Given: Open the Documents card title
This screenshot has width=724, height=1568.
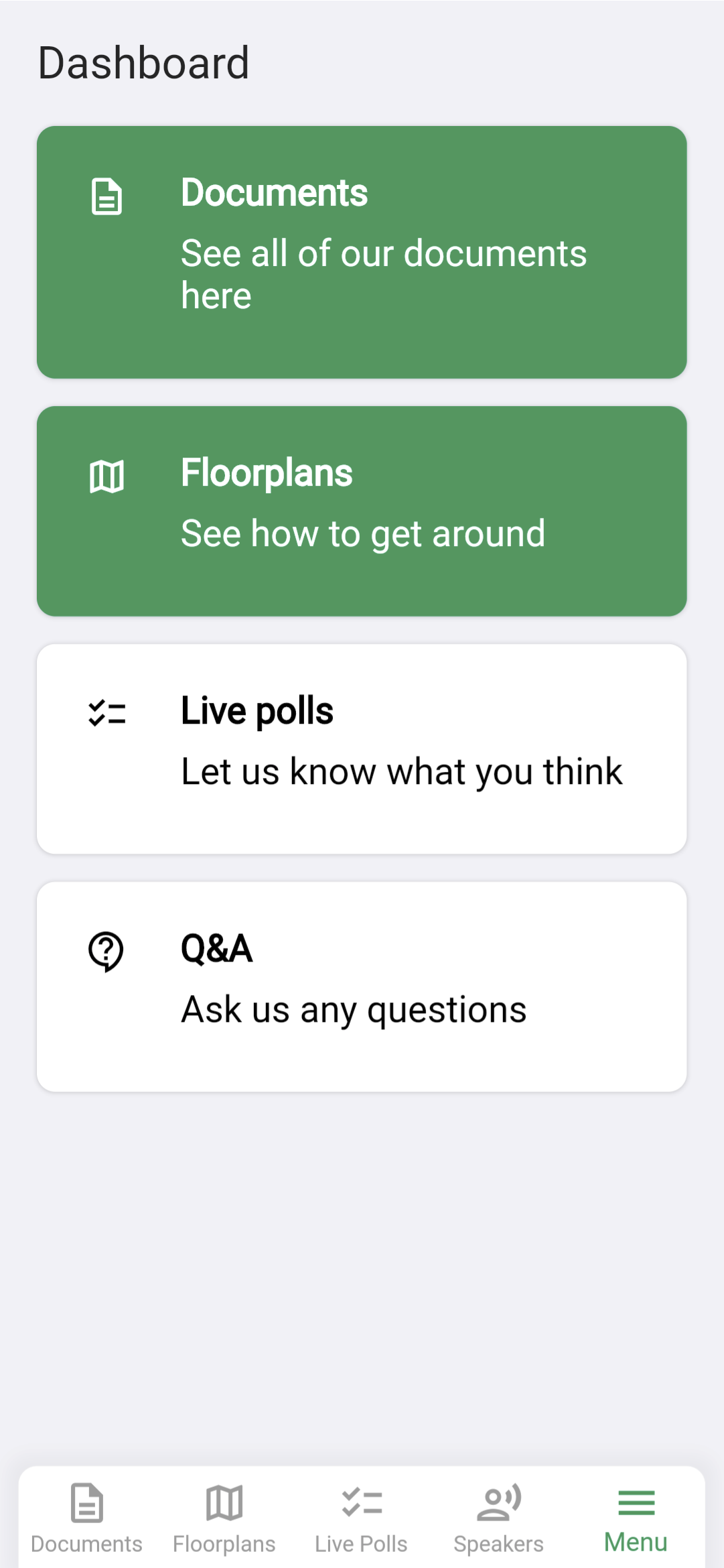Looking at the screenshot, I should (274, 193).
